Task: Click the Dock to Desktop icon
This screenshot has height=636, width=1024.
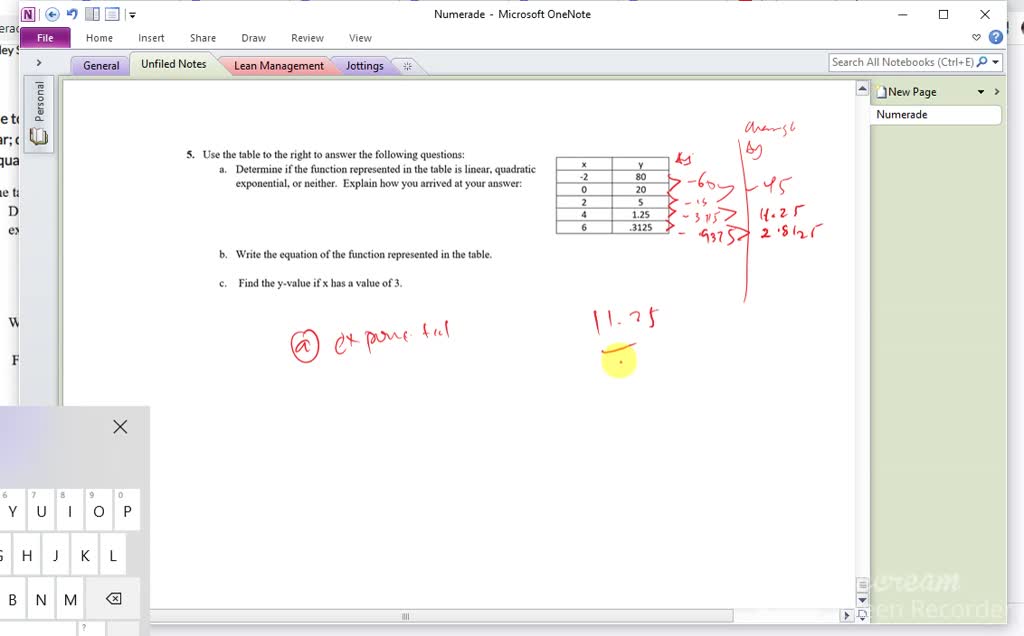Action: [x=93, y=14]
